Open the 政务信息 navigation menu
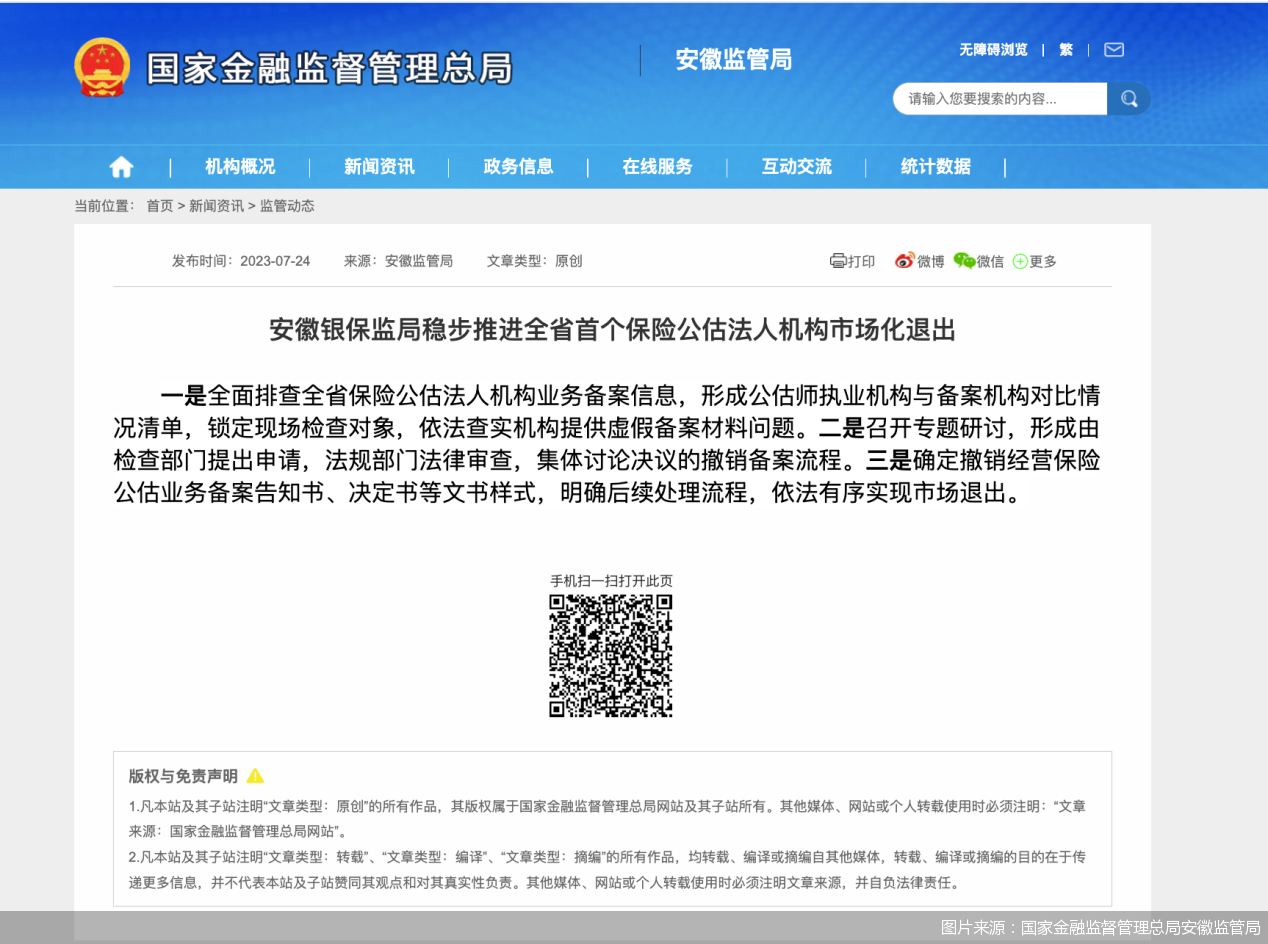The height and width of the screenshot is (944, 1268). point(519,167)
